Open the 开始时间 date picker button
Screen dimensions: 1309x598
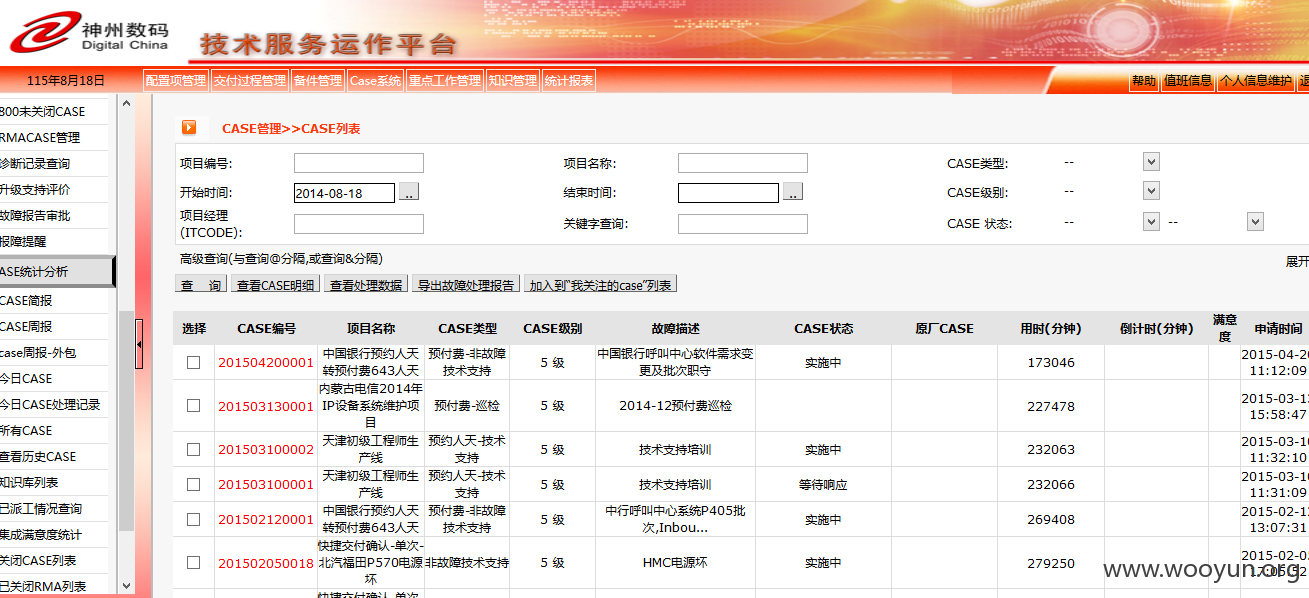pyautogui.click(x=409, y=193)
